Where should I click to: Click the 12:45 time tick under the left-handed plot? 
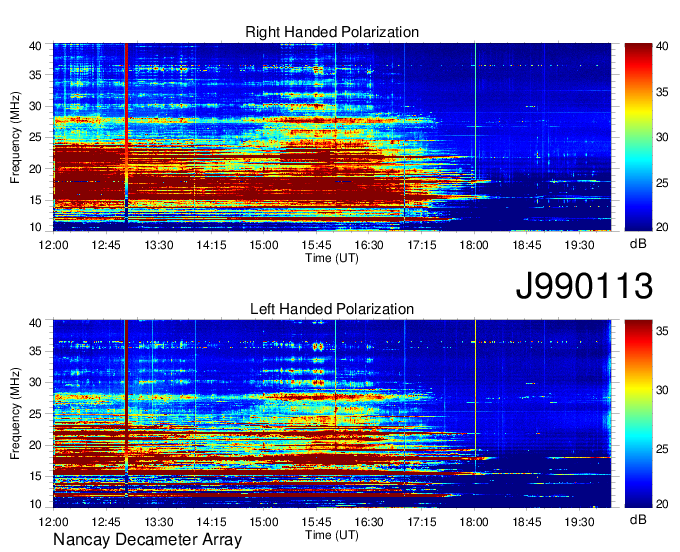[x=106, y=522]
